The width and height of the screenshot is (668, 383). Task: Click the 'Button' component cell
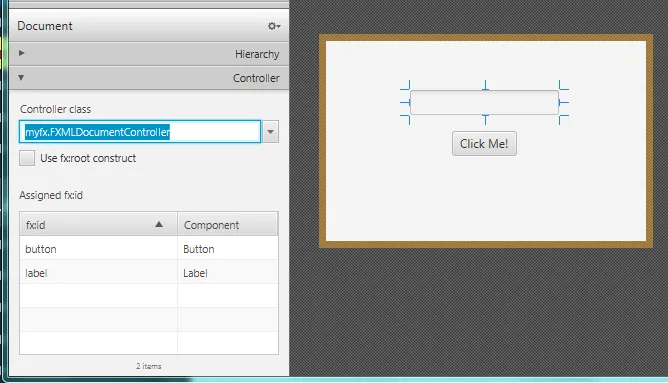pos(228,249)
